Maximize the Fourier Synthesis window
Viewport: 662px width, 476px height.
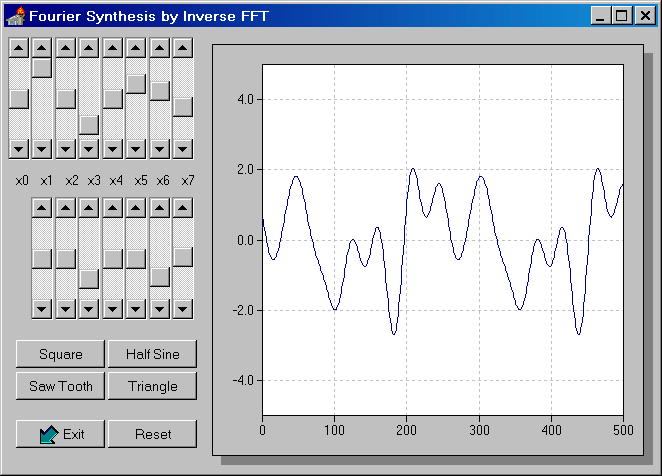pyautogui.click(x=622, y=16)
